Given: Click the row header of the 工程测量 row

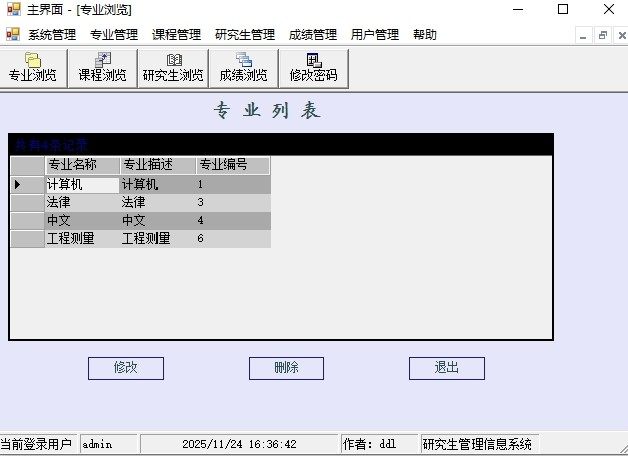Looking at the screenshot, I should click(27, 239).
